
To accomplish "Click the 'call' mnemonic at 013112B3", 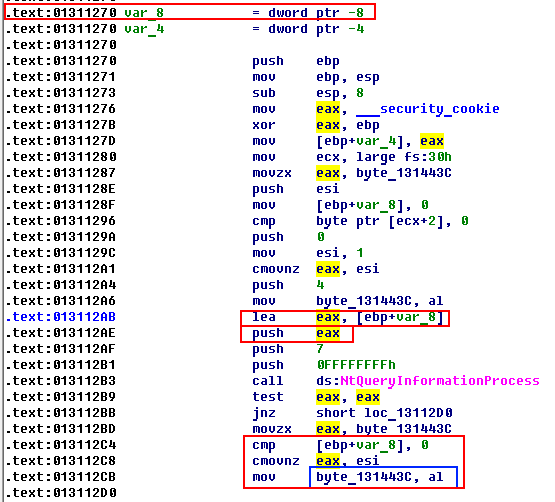I will click(268, 381).
